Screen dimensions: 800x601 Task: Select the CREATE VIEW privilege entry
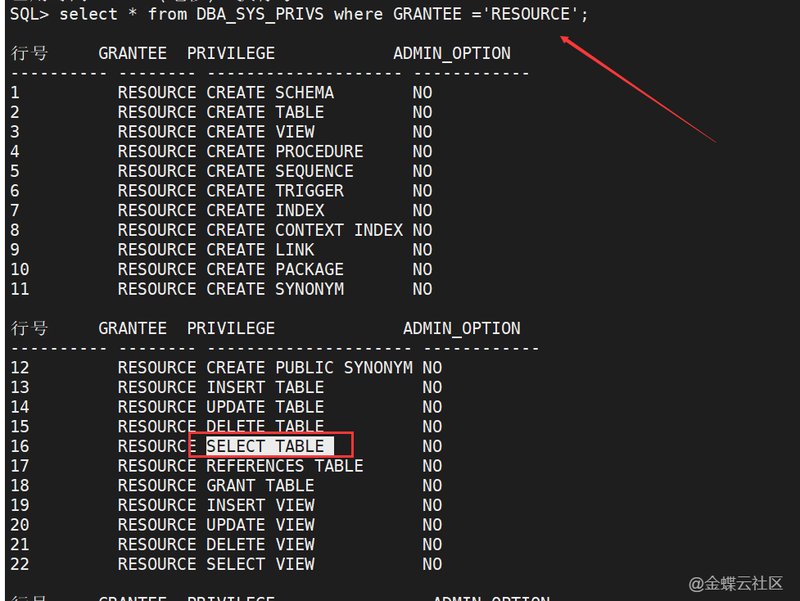tap(260, 132)
